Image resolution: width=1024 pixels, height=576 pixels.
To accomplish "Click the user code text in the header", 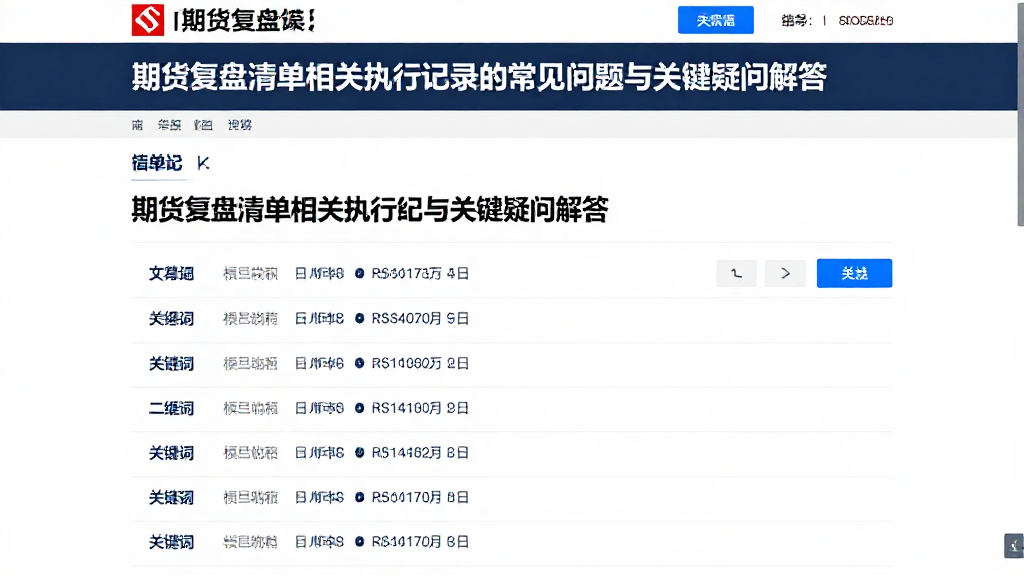I will click(865, 21).
